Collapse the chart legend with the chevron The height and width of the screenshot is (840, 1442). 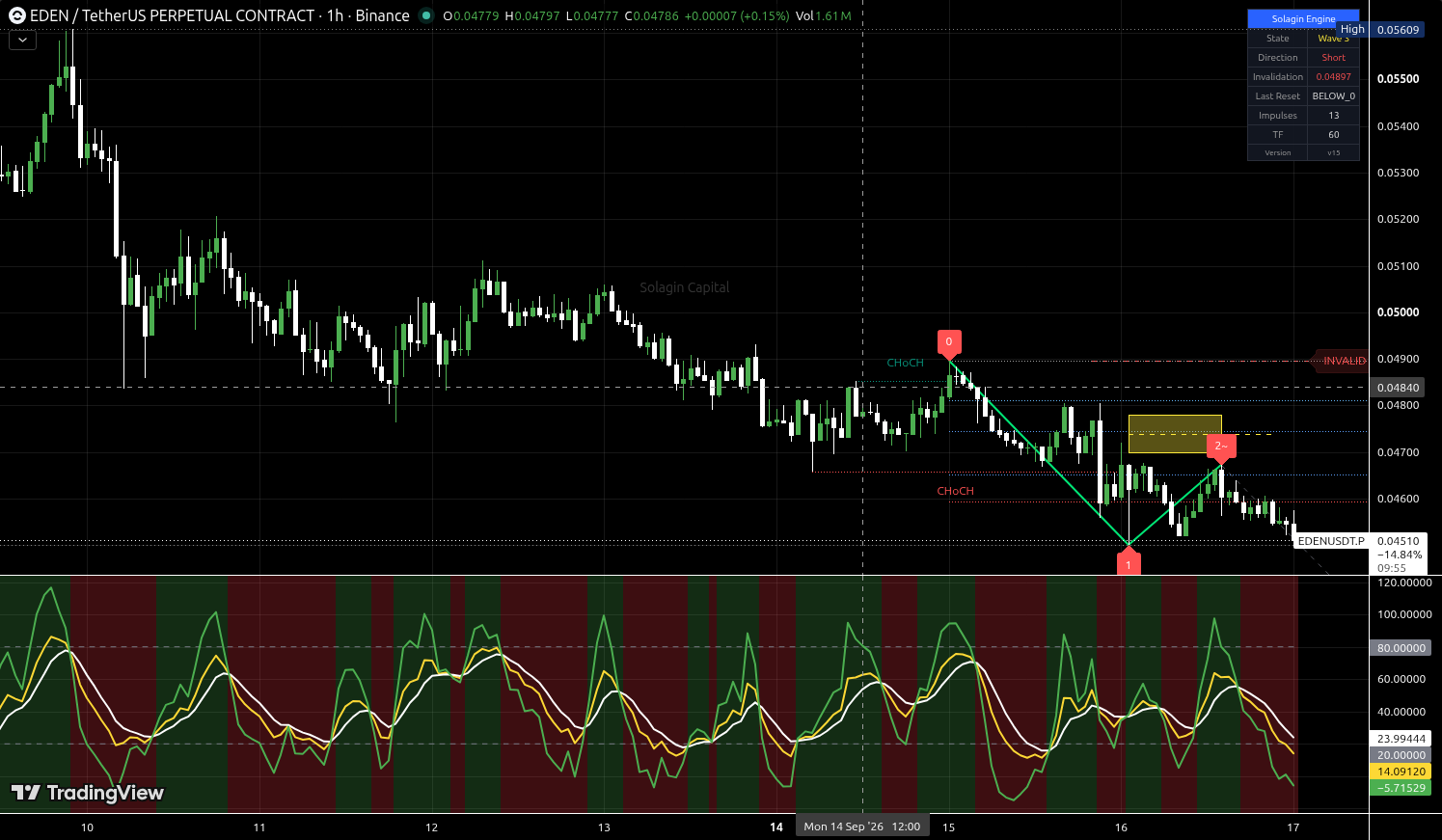tap(22, 41)
